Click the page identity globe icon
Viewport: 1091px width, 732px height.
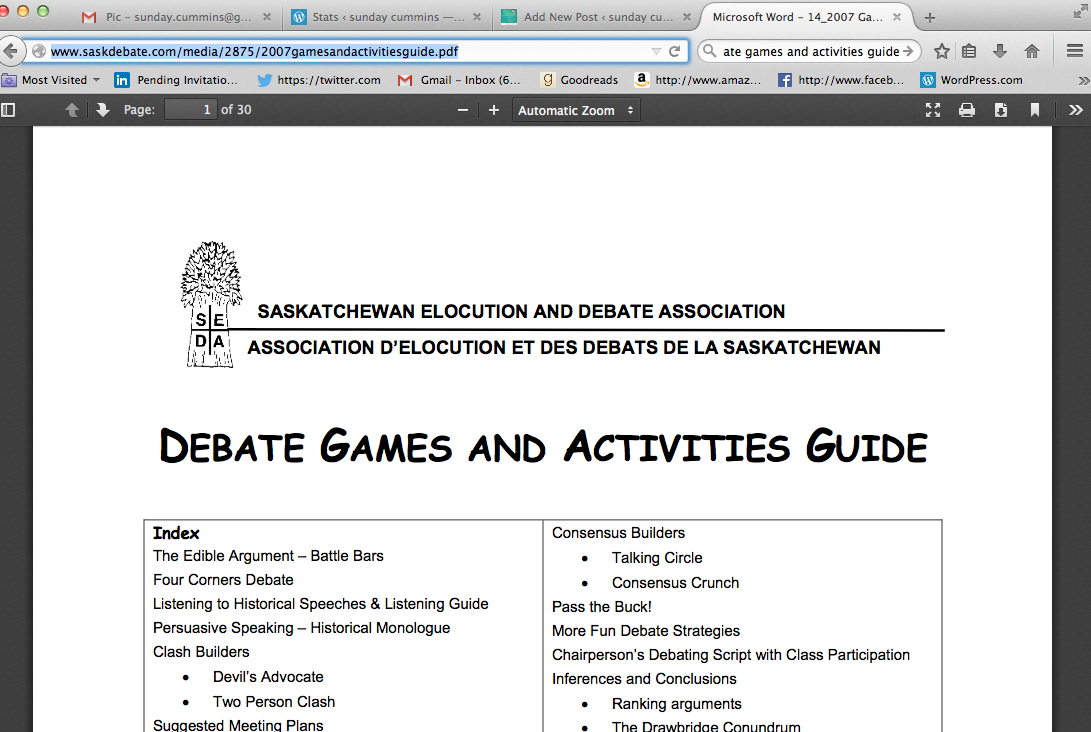pyautogui.click(x=39, y=51)
